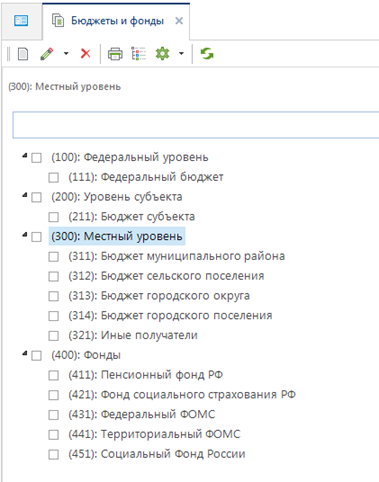Select the row (100): Федеральный уровень

pyautogui.click(x=130, y=157)
